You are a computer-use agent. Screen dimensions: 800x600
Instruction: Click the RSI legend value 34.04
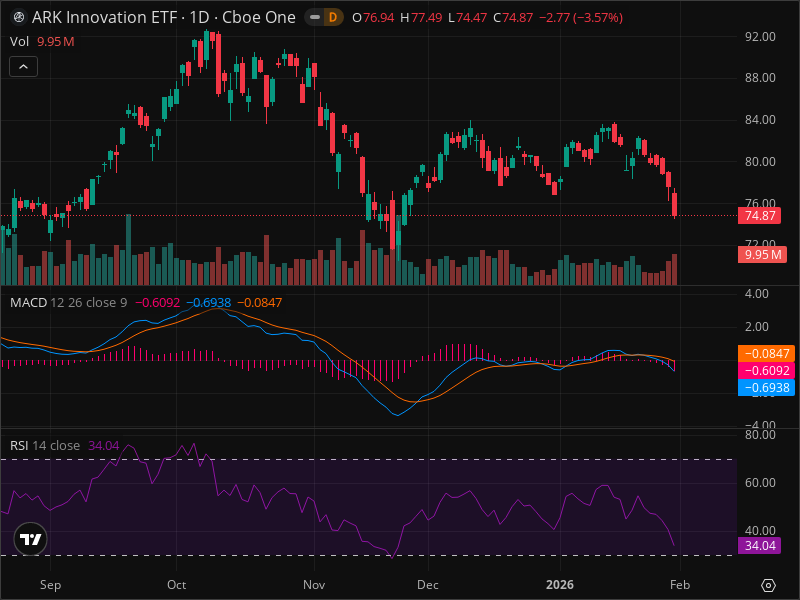click(x=104, y=445)
